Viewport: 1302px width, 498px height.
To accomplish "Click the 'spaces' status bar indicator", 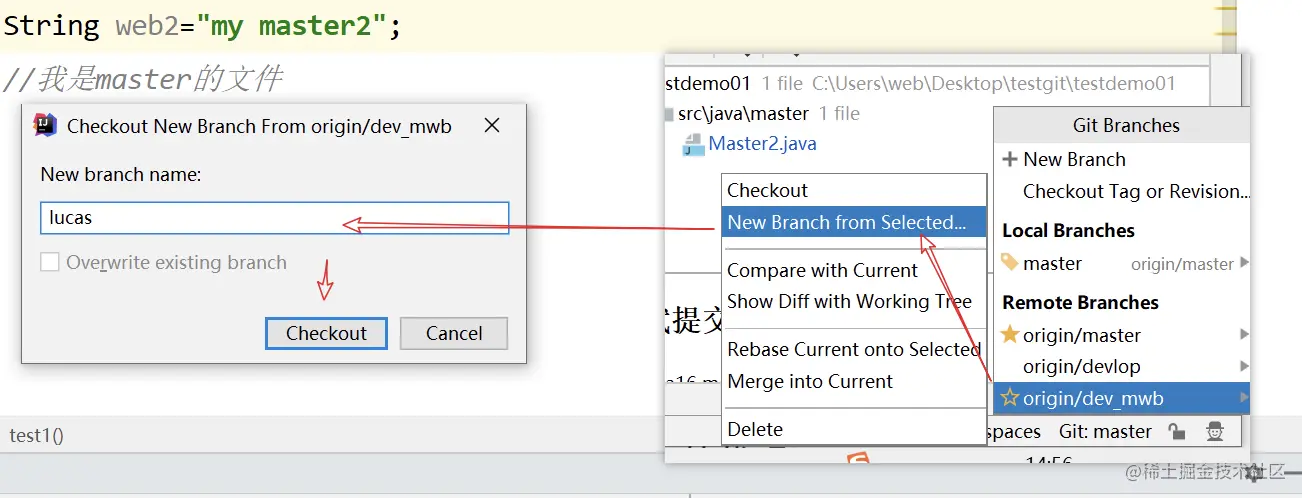I will tap(1013, 432).
